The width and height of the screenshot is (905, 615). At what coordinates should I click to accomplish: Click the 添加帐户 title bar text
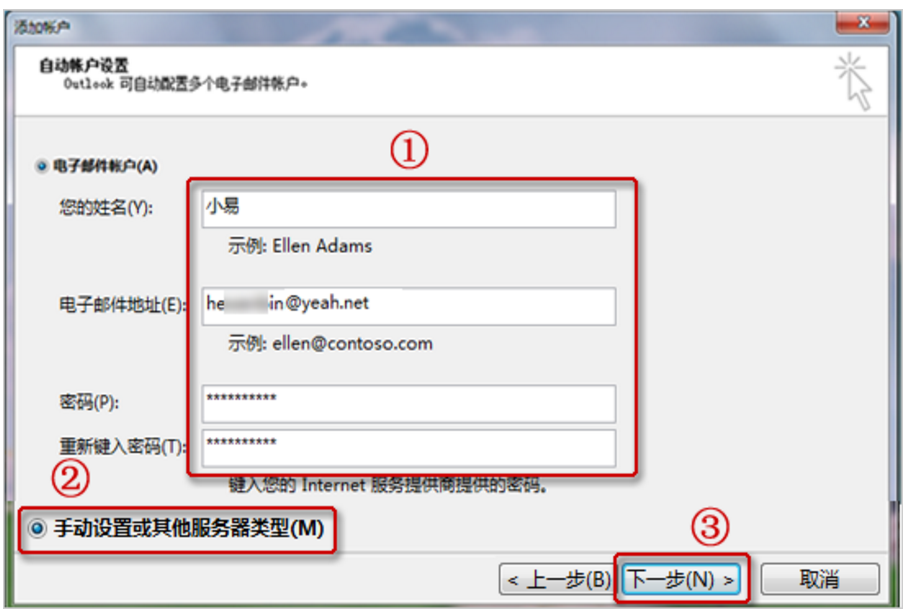[x=42, y=27]
